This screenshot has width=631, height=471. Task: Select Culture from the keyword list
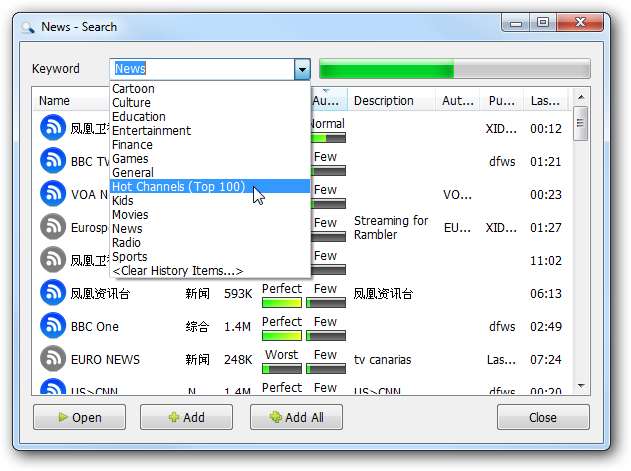point(210,103)
